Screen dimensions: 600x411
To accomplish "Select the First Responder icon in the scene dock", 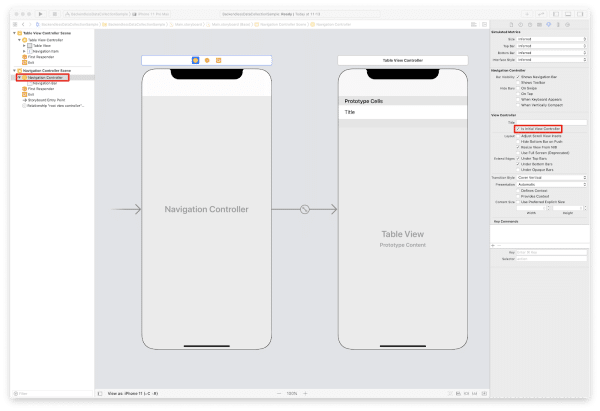I will 207,60.
